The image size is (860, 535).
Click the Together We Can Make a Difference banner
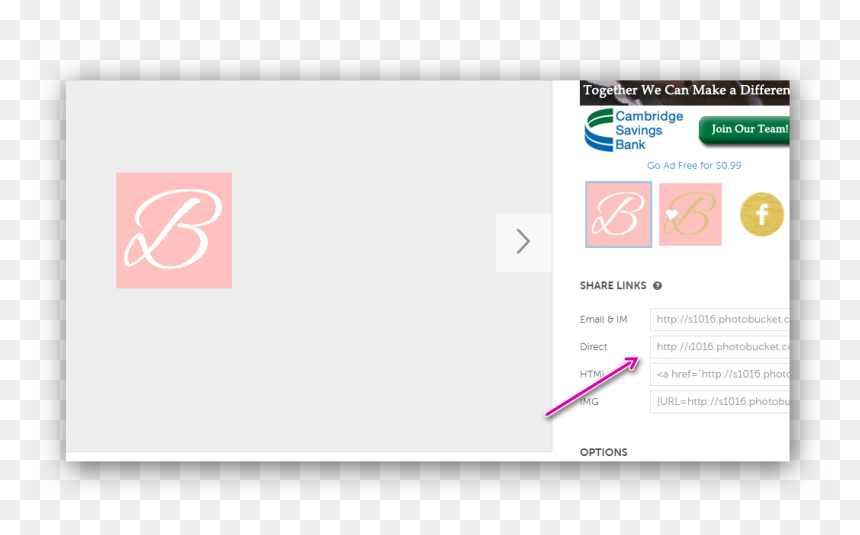coord(684,92)
